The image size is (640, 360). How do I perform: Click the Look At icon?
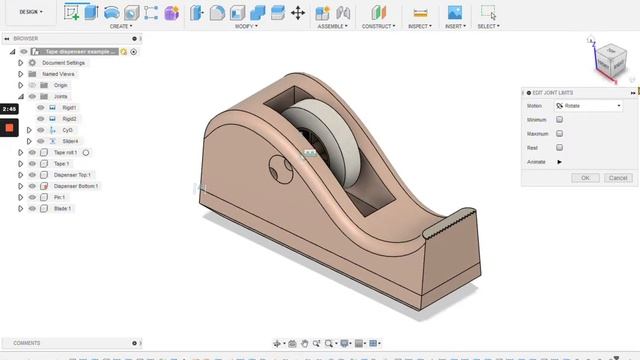[292, 344]
